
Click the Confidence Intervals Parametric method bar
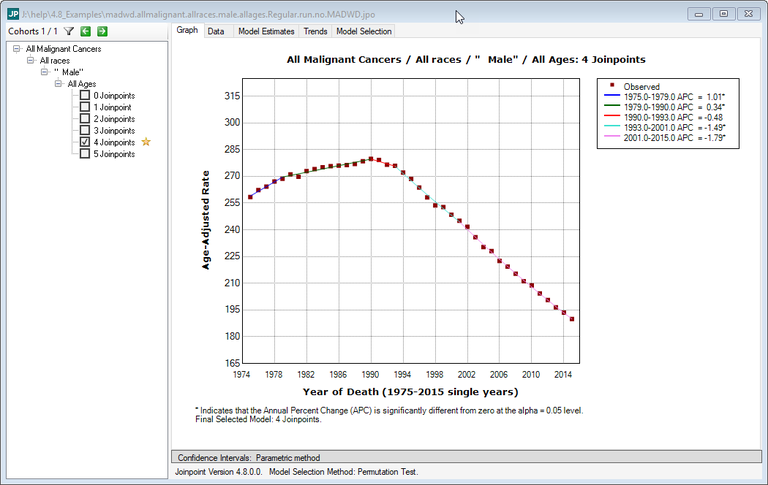[x=465, y=457]
